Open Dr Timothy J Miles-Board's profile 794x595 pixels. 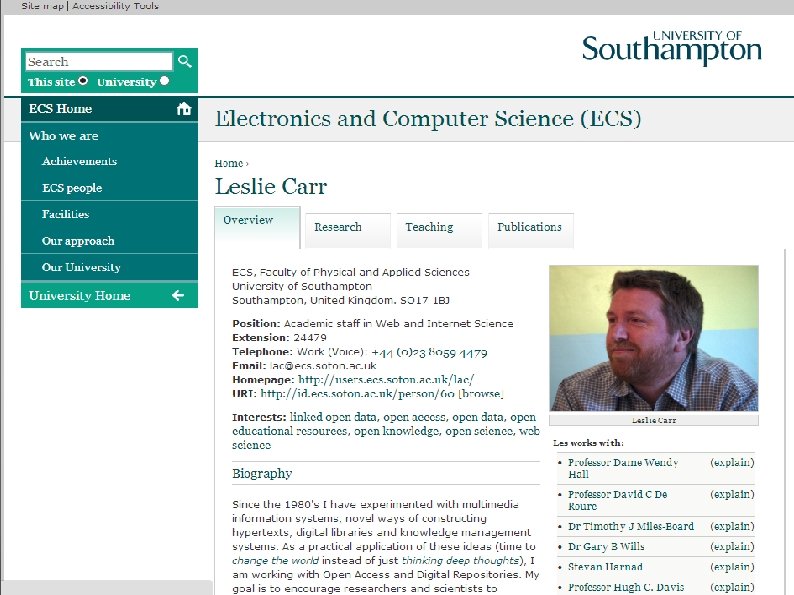pyautogui.click(x=631, y=526)
